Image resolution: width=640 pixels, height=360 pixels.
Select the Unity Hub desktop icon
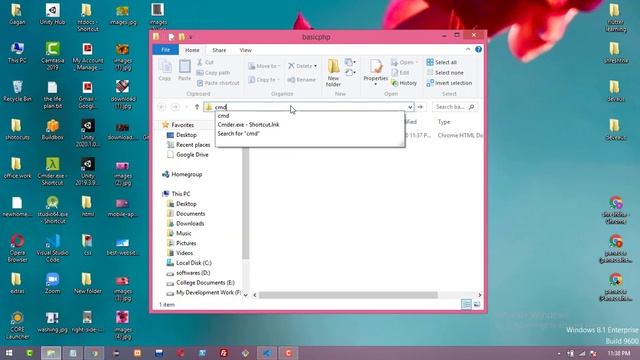coord(53,14)
